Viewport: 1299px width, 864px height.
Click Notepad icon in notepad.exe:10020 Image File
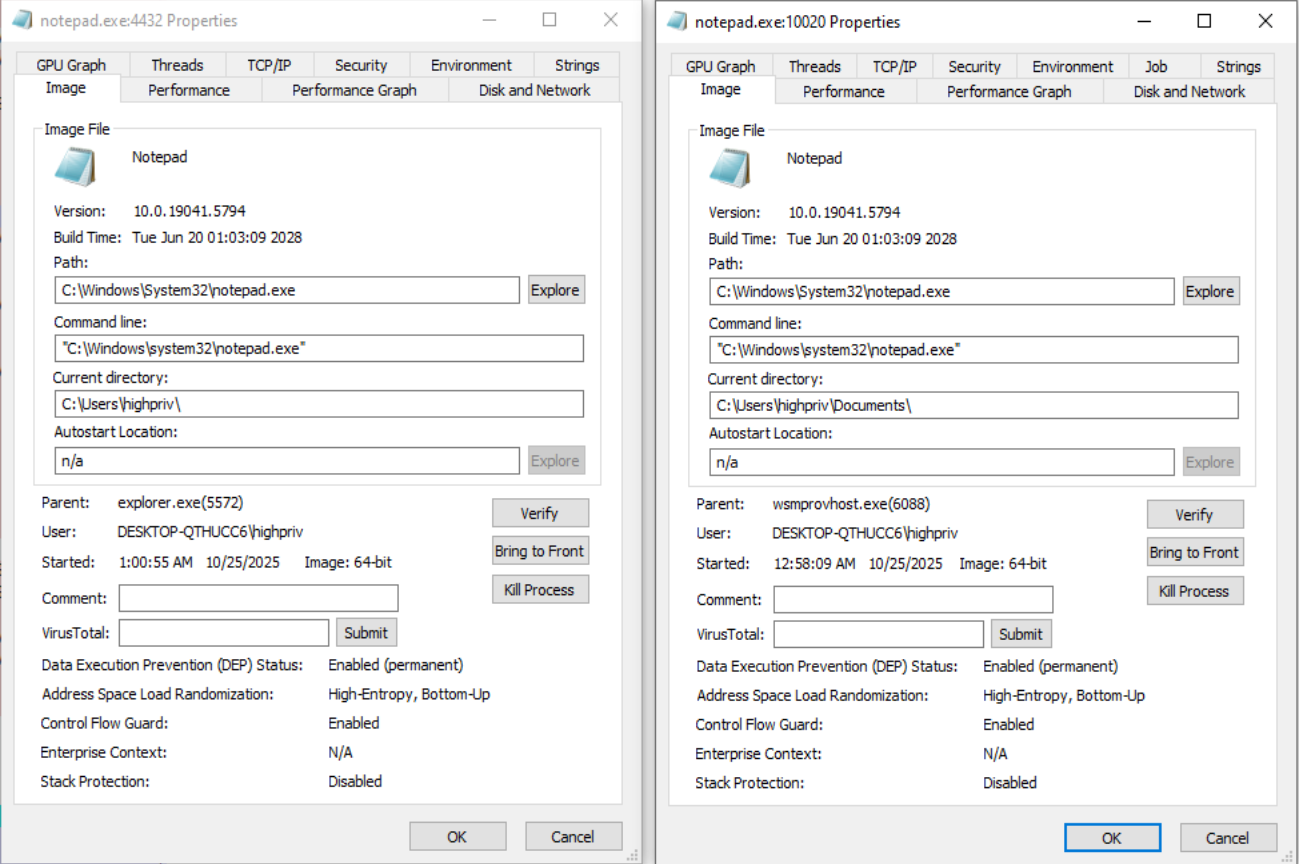pyautogui.click(x=730, y=168)
